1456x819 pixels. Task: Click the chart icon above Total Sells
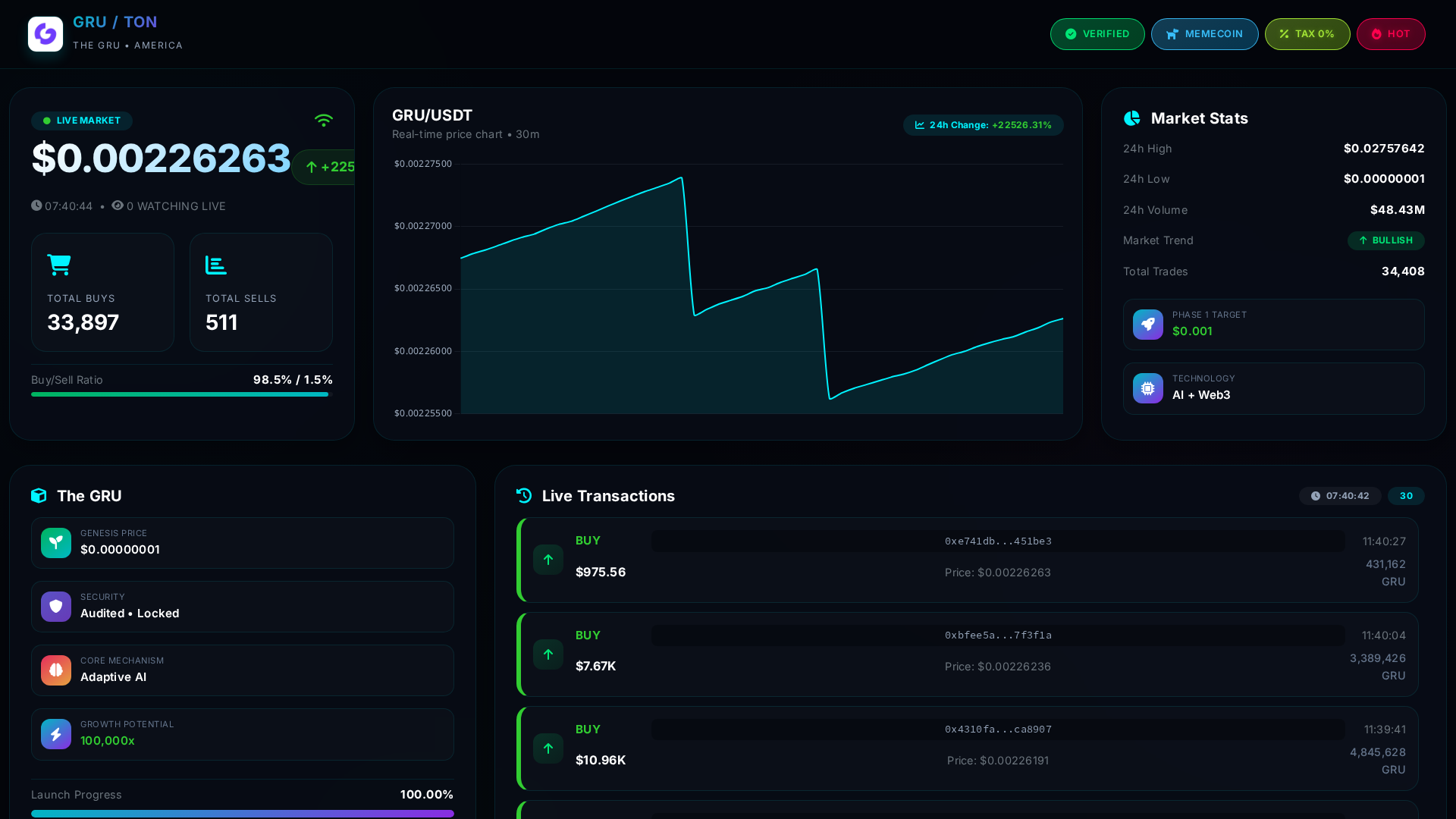pyautogui.click(x=216, y=265)
